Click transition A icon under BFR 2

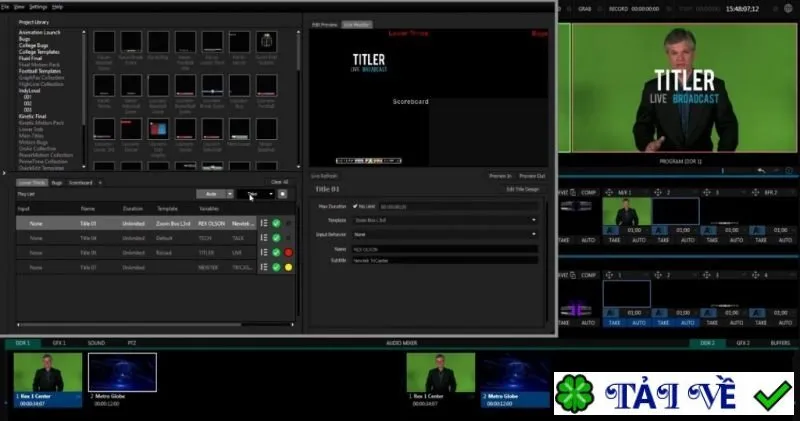757,231
